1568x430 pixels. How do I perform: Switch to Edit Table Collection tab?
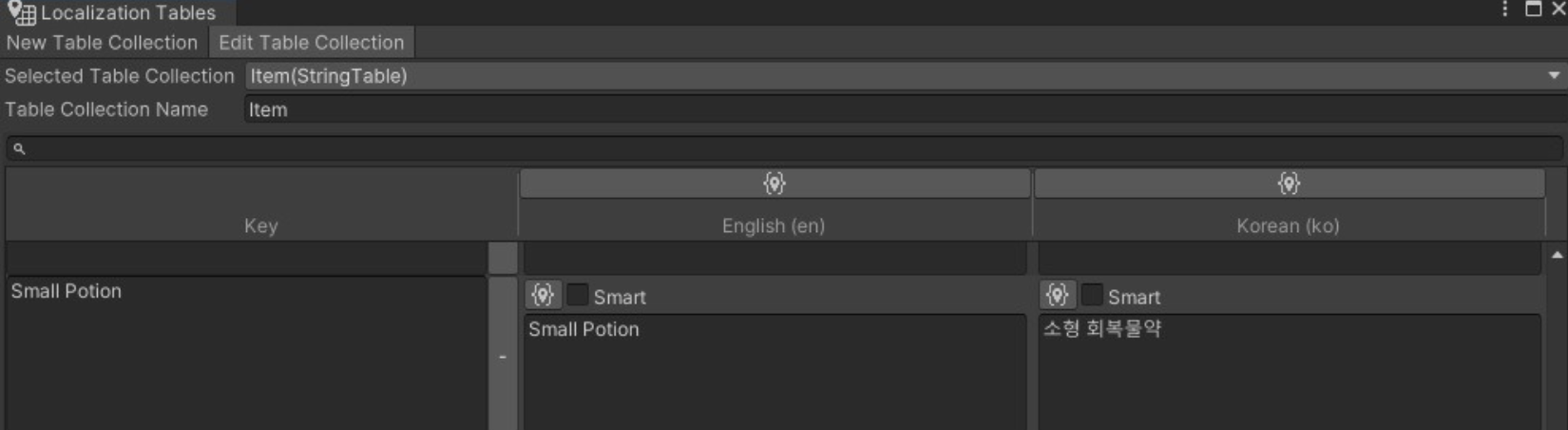311,43
